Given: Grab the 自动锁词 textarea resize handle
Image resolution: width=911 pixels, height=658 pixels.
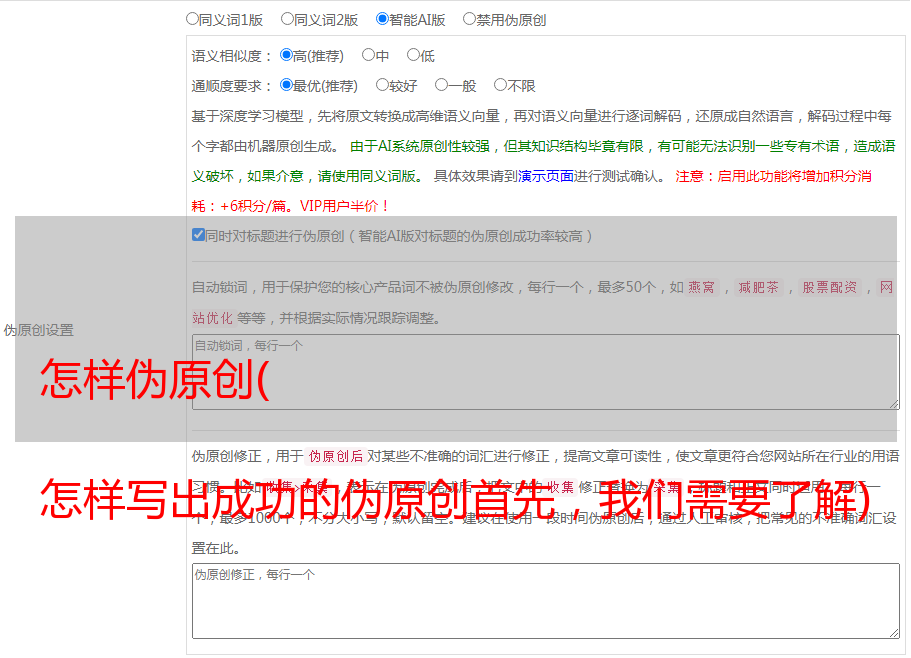Looking at the screenshot, I should coord(894,404).
